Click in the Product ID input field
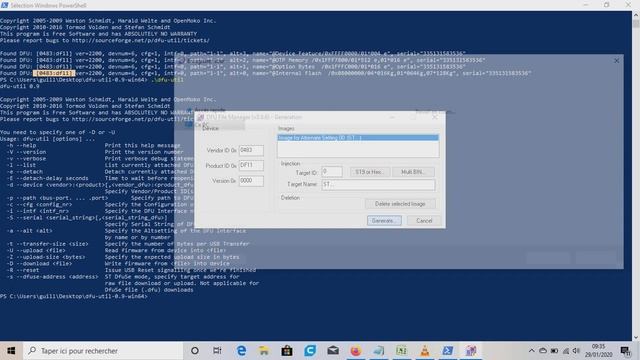The width and height of the screenshot is (640, 360). click(251, 165)
